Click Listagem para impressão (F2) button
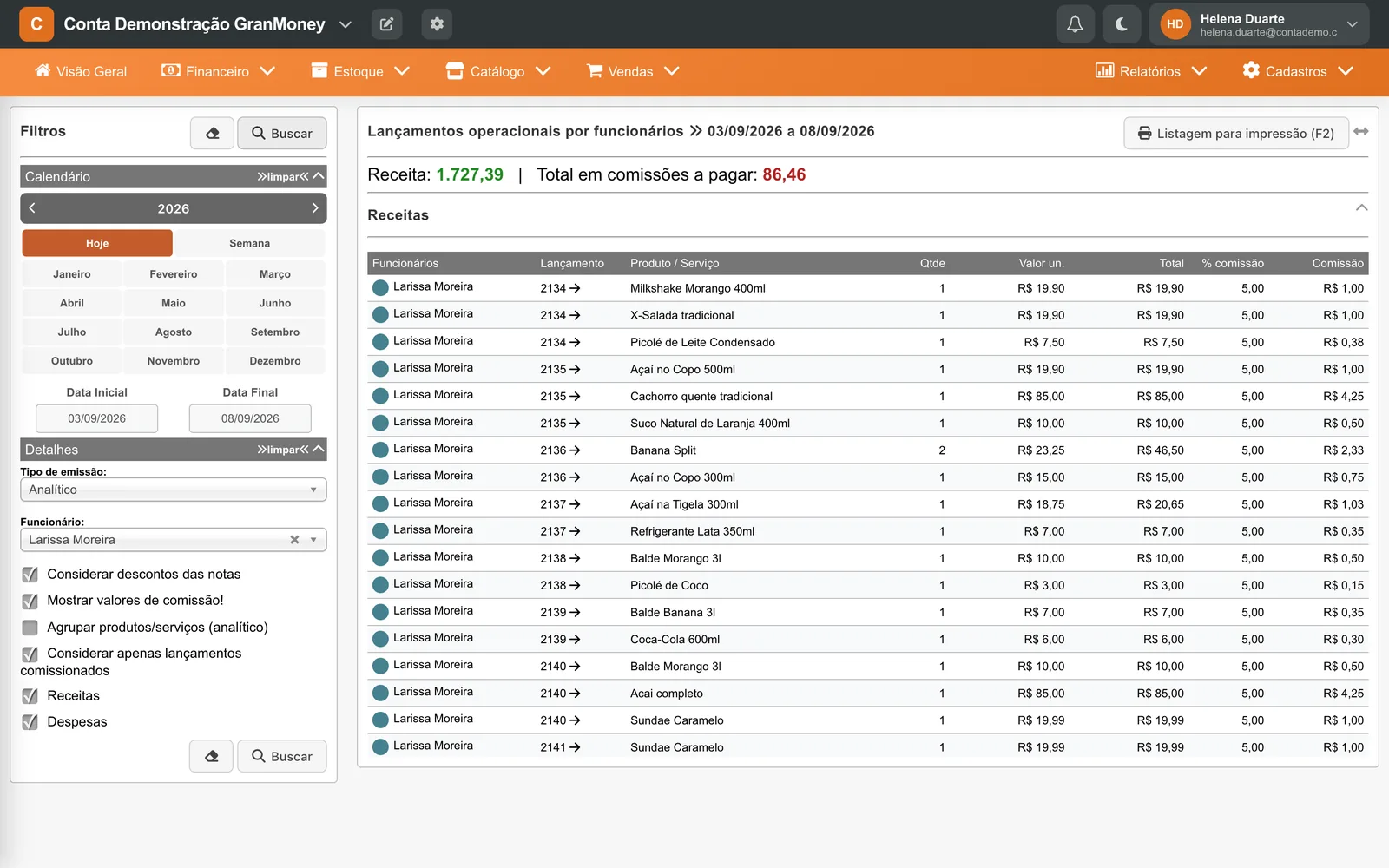Screen dimensions: 1389x868 (x=1236, y=133)
